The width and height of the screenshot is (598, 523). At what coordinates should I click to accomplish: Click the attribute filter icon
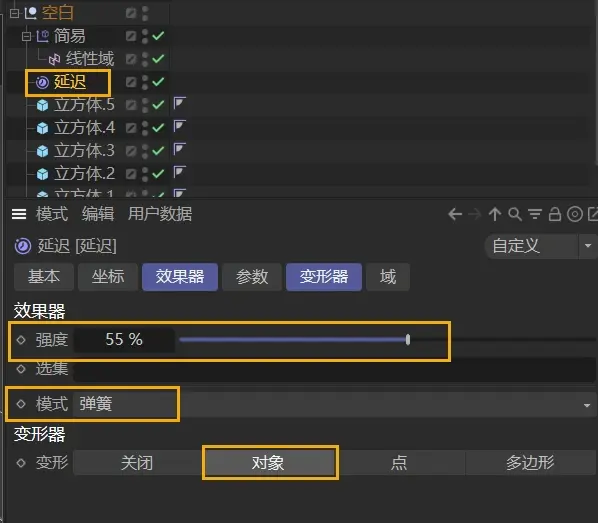[x=535, y=214]
